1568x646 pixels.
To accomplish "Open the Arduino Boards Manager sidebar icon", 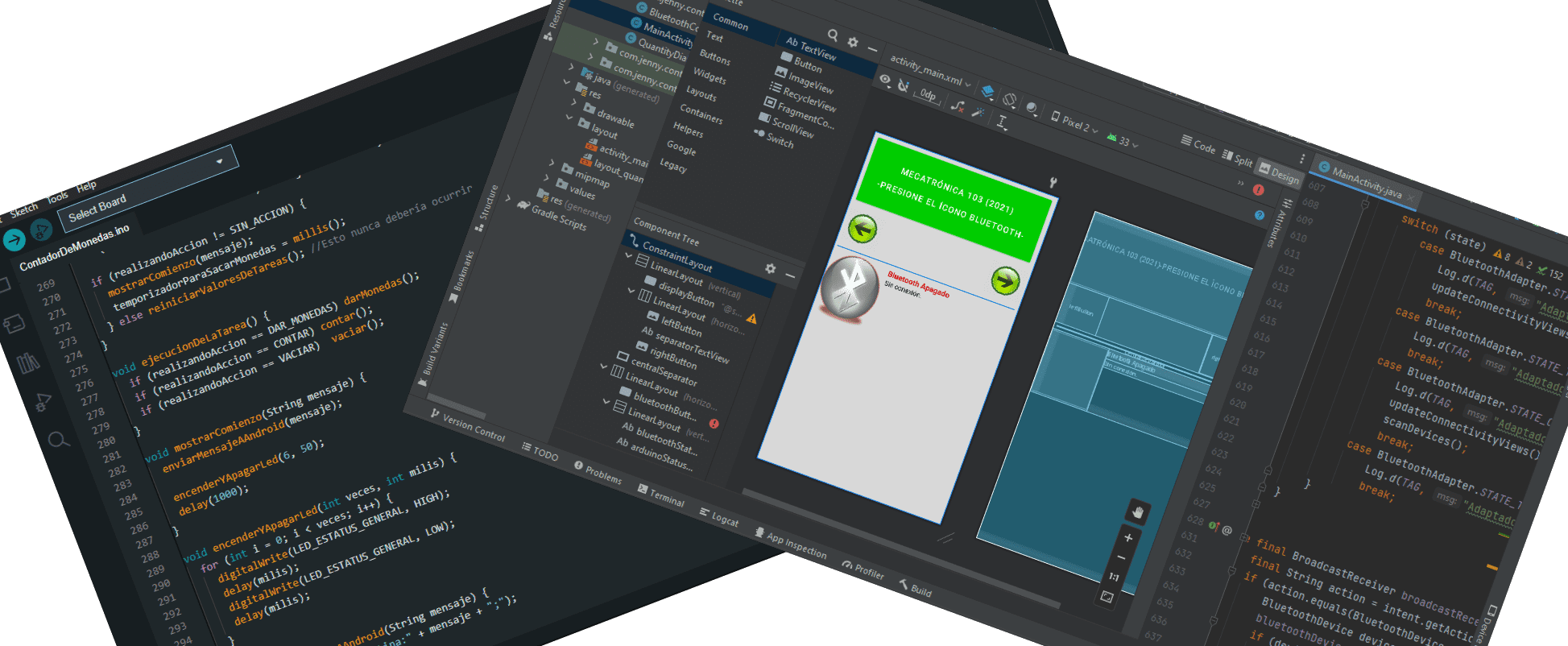I will [14, 325].
